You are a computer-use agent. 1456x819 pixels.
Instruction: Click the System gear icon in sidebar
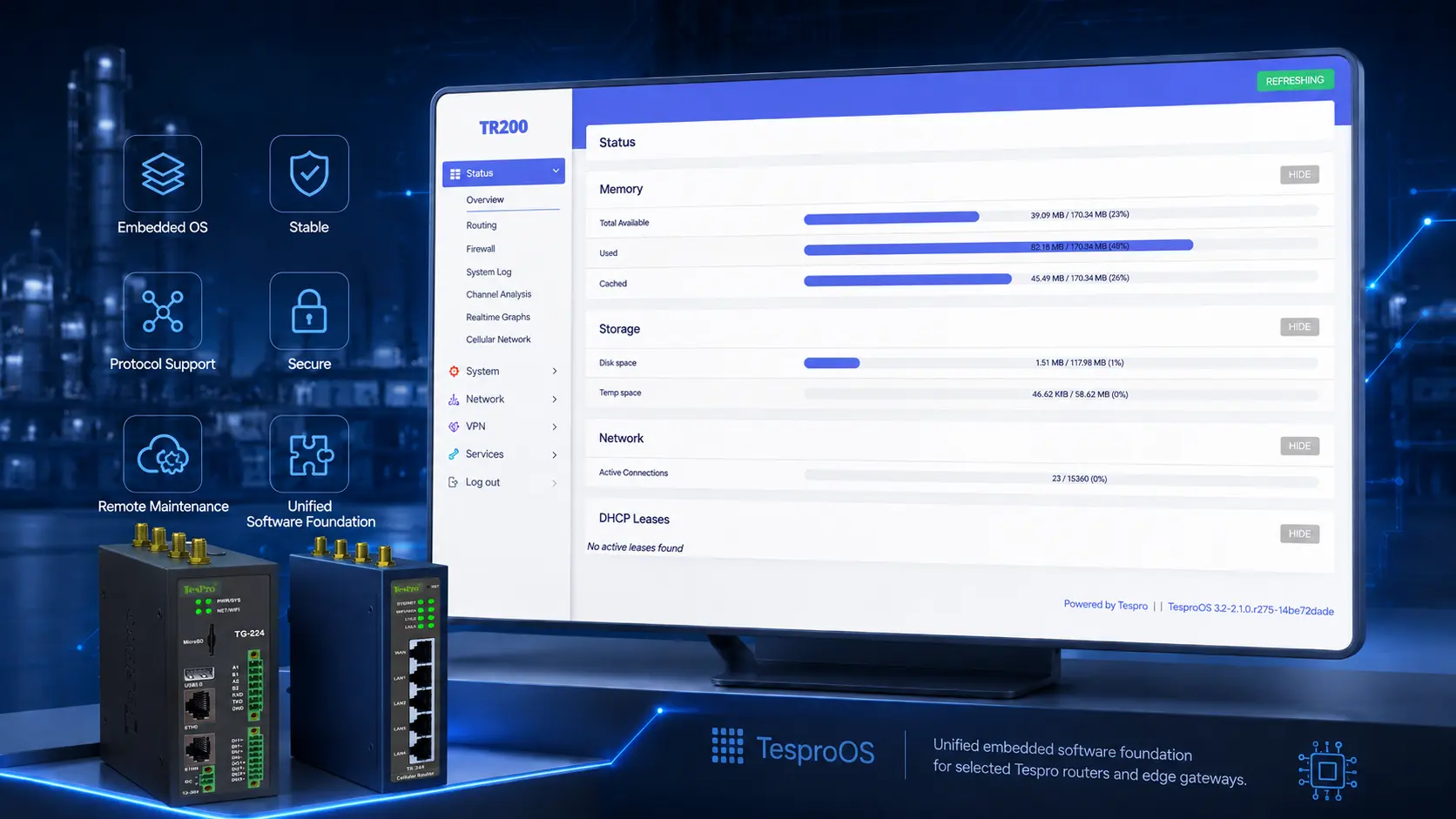coord(454,371)
